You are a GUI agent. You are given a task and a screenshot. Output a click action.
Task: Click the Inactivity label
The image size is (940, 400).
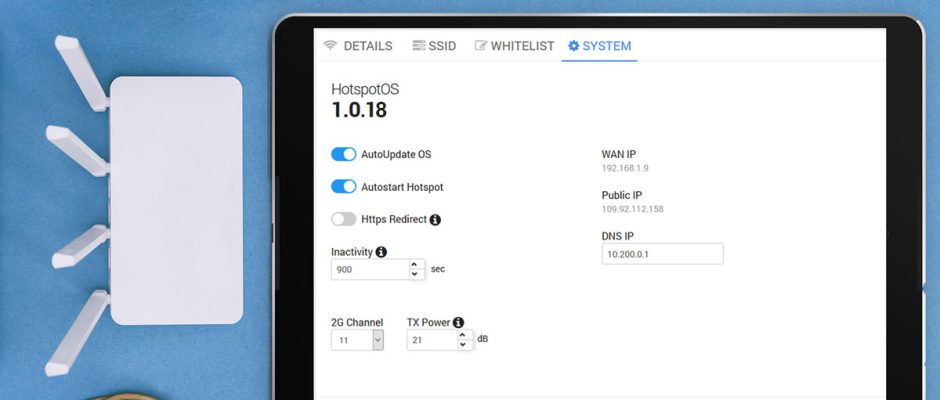coord(352,252)
